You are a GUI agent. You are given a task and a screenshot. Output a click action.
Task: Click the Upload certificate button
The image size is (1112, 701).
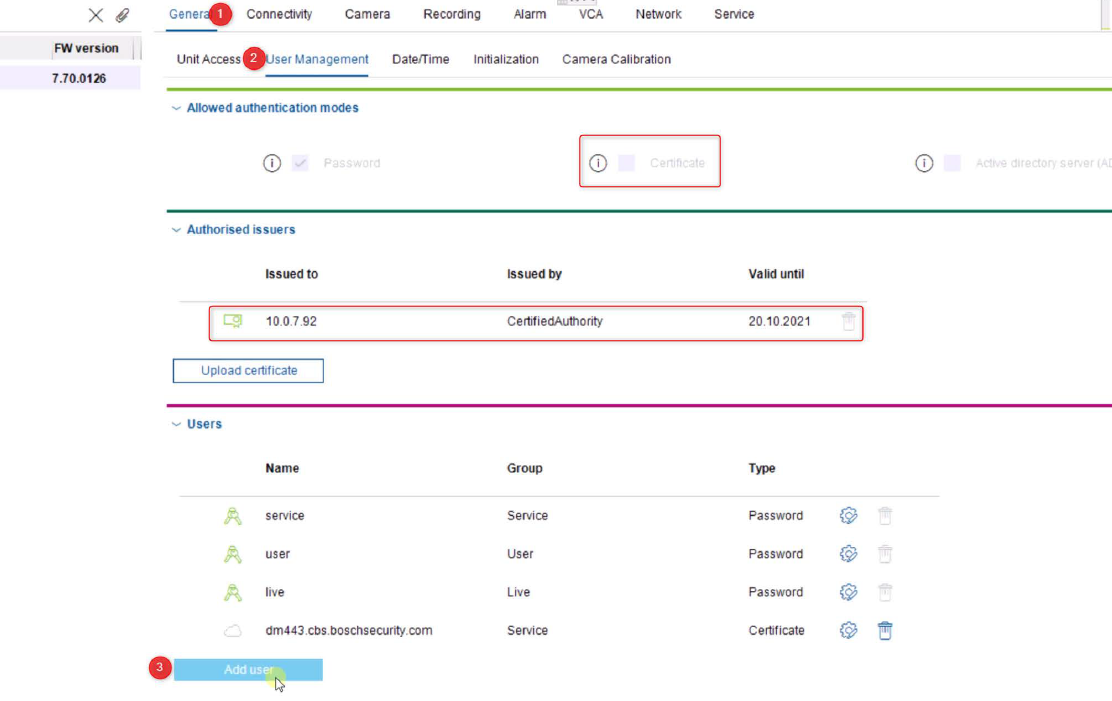[x=248, y=371]
